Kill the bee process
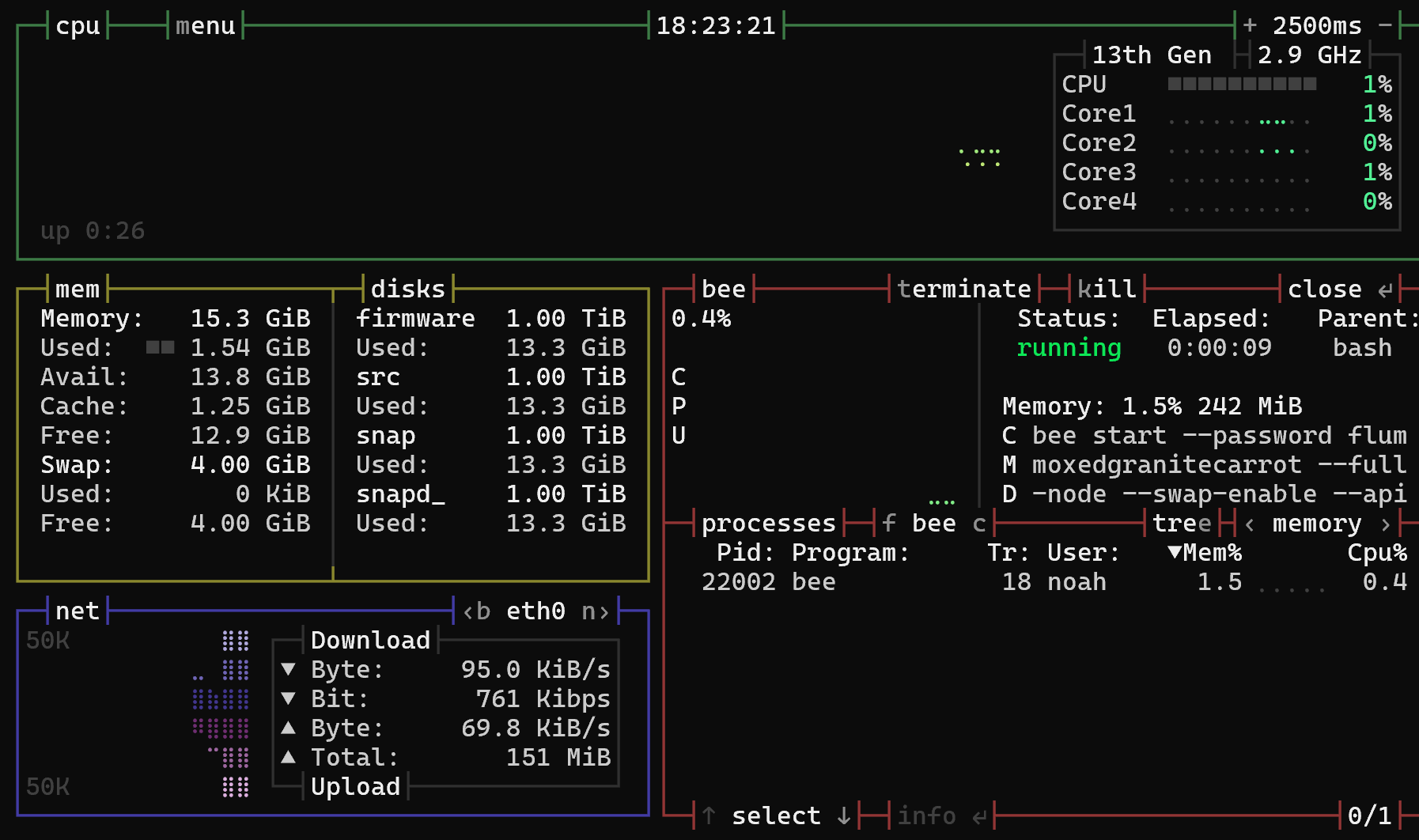 click(1107, 289)
